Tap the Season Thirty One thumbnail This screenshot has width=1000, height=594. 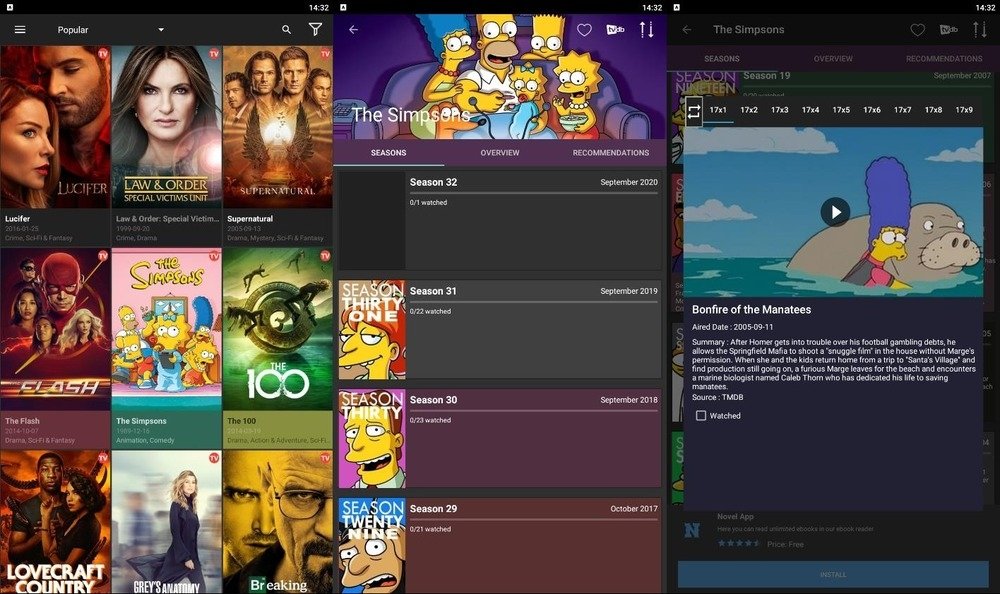372,329
